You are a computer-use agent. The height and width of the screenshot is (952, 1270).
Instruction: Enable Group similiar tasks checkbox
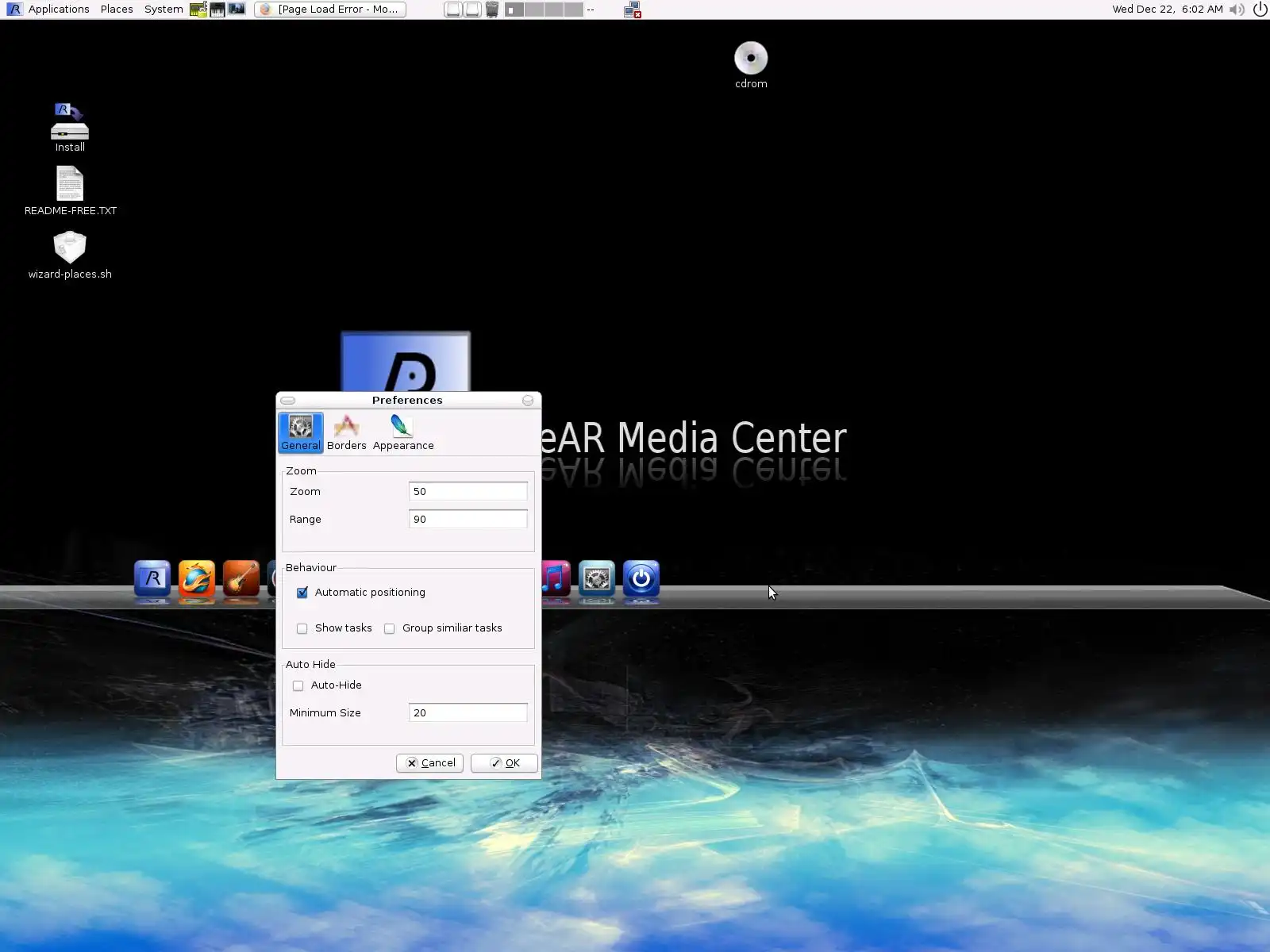390,628
